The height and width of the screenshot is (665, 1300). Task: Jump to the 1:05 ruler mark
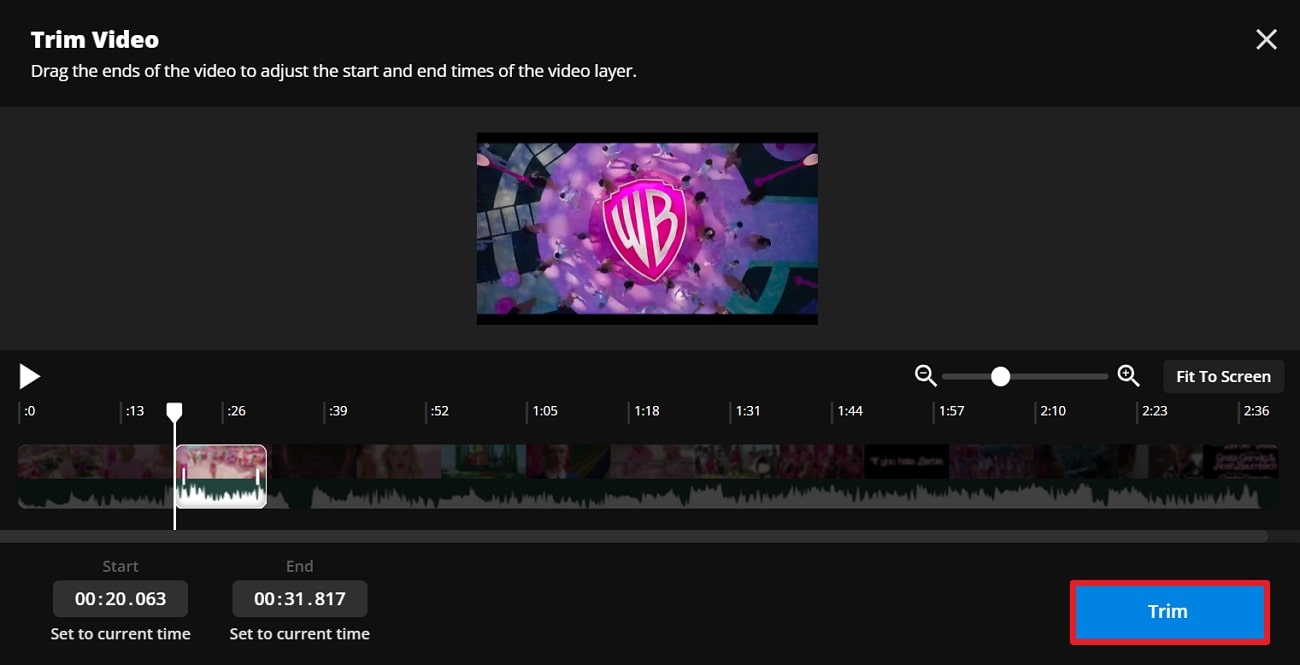(x=544, y=411)
